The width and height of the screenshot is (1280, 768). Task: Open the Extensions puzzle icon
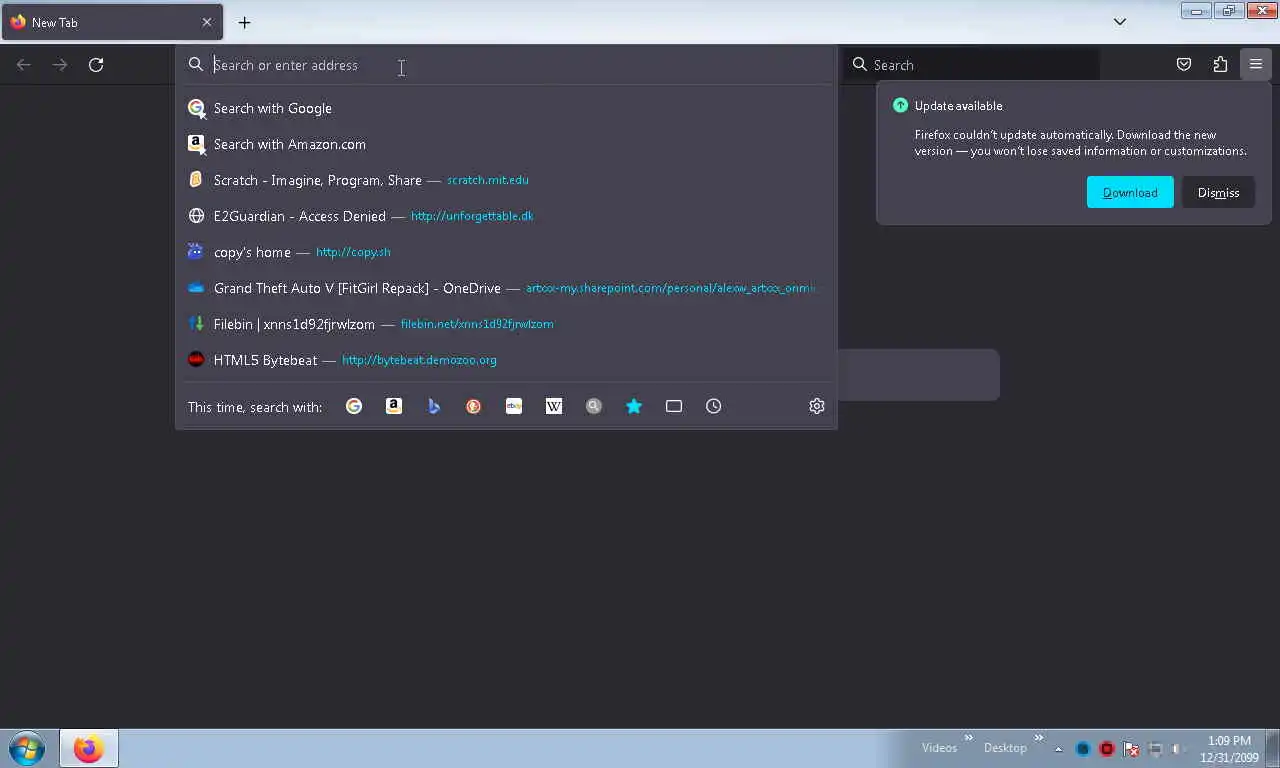pos(1220,65)
